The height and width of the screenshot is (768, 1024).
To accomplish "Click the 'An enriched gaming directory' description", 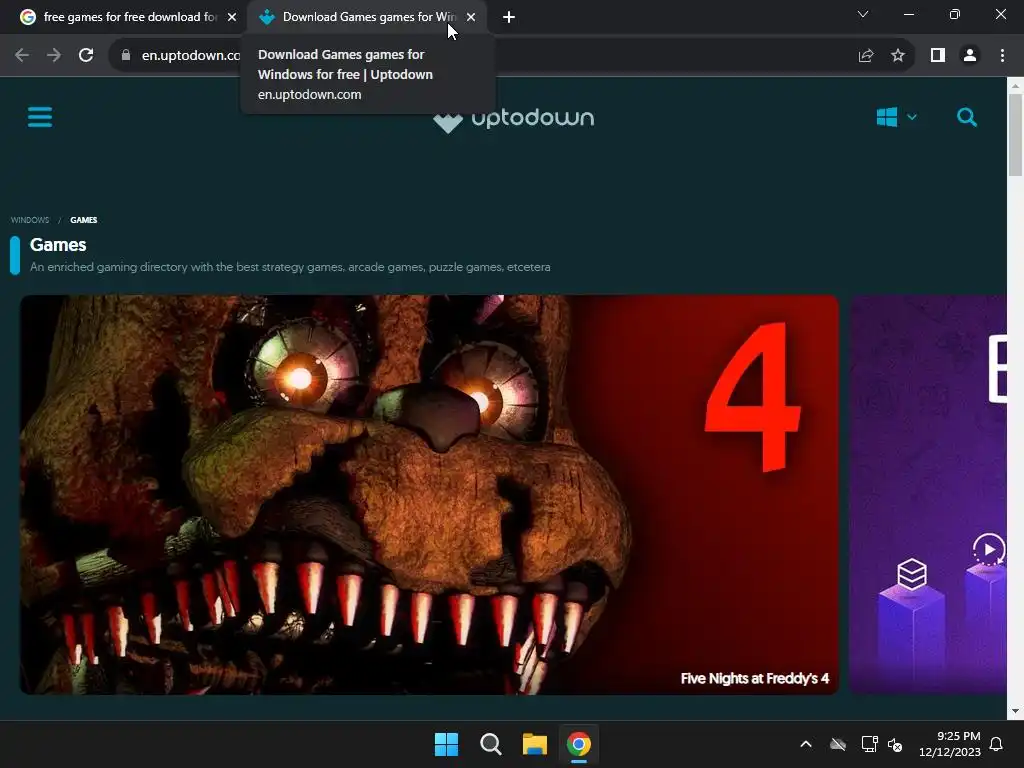I will [x=290, y=267].
